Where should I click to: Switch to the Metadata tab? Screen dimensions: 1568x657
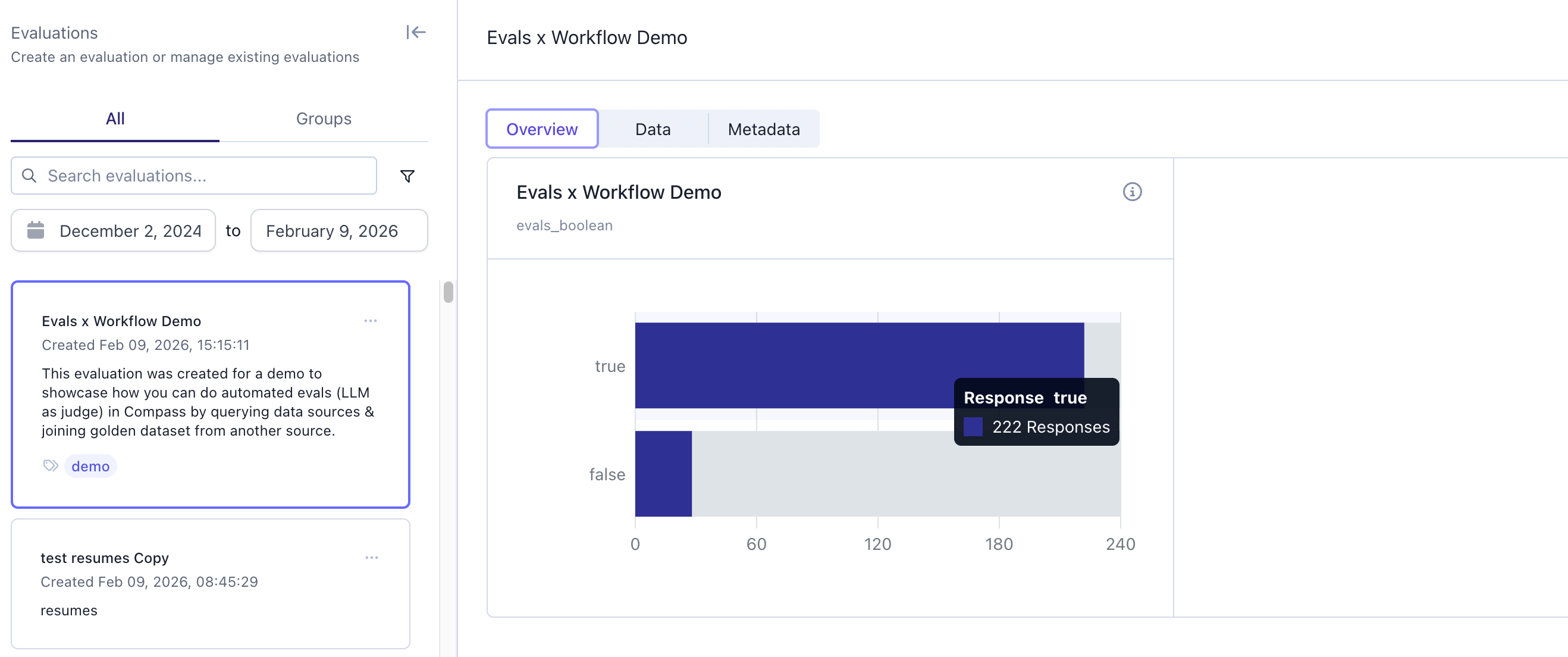[x=763, y=129]
